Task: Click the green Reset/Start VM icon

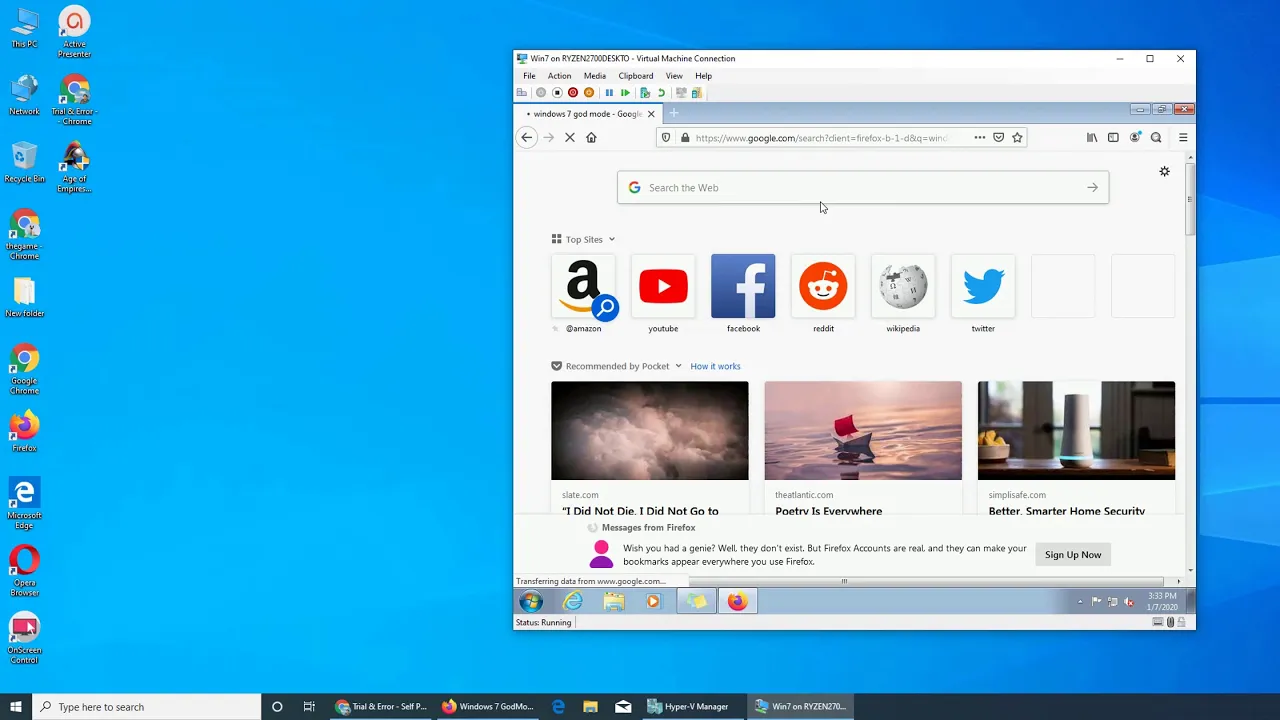Action: coord(625,93)
